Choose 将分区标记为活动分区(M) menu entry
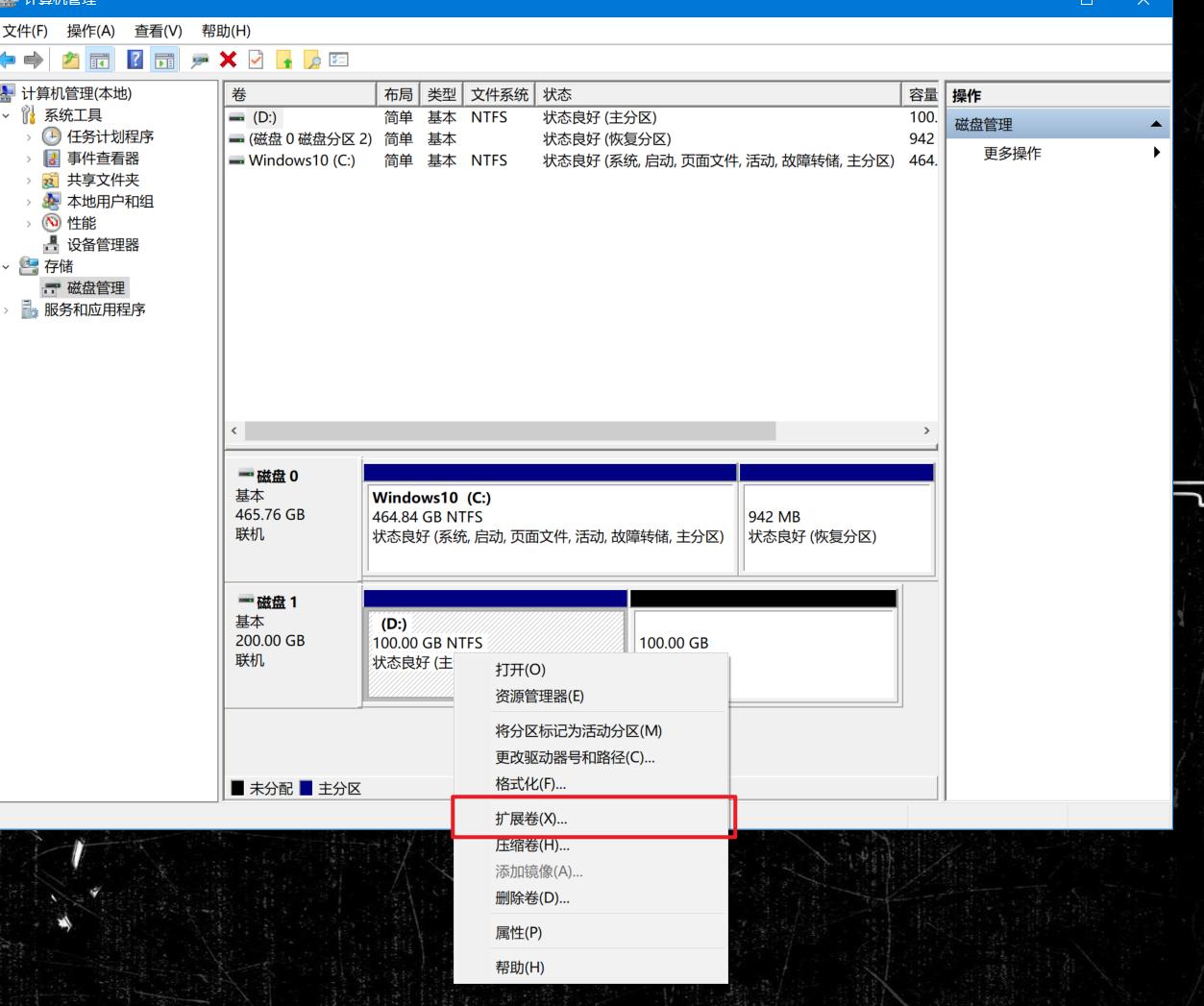 coord(590,731)
